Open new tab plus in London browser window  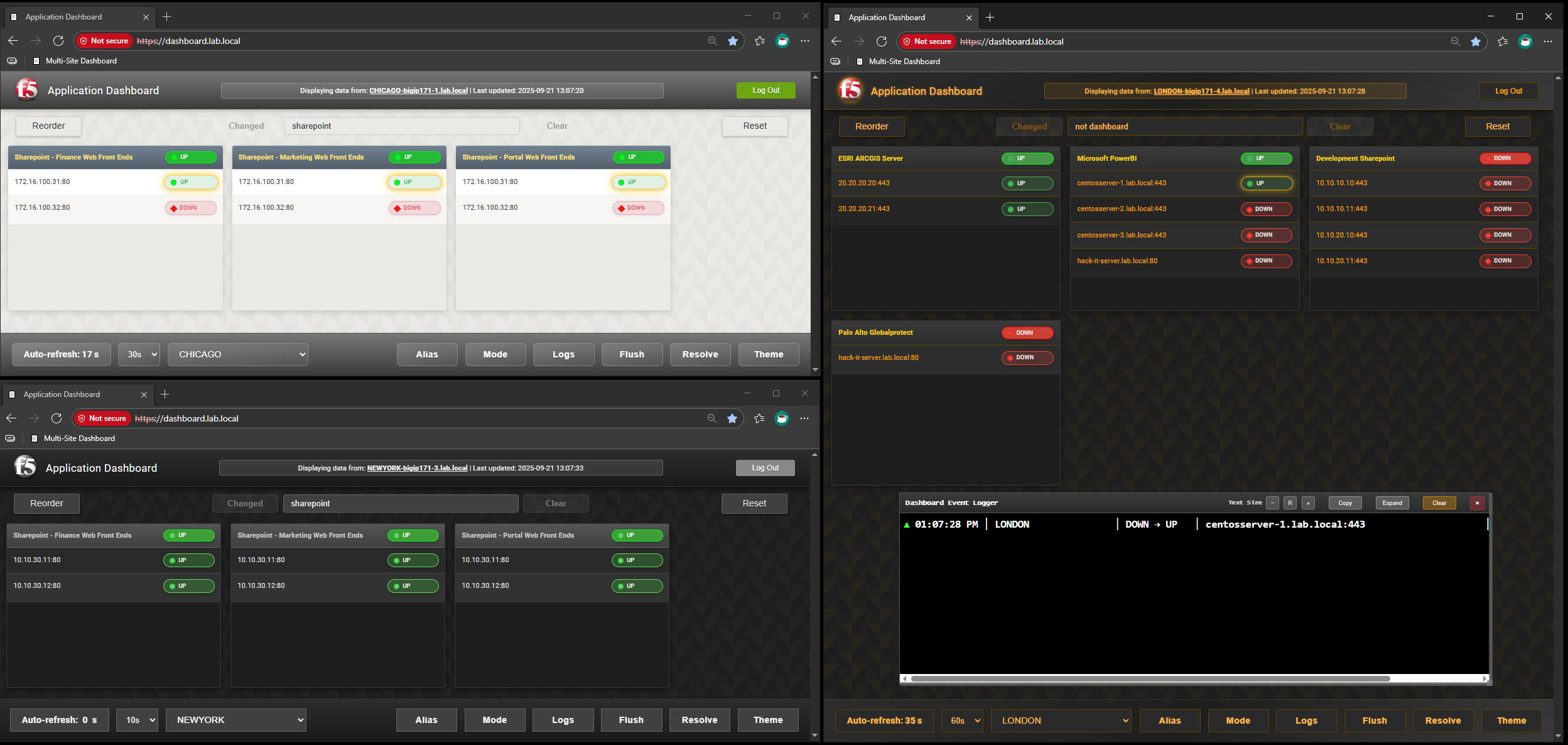coord(990,18)
